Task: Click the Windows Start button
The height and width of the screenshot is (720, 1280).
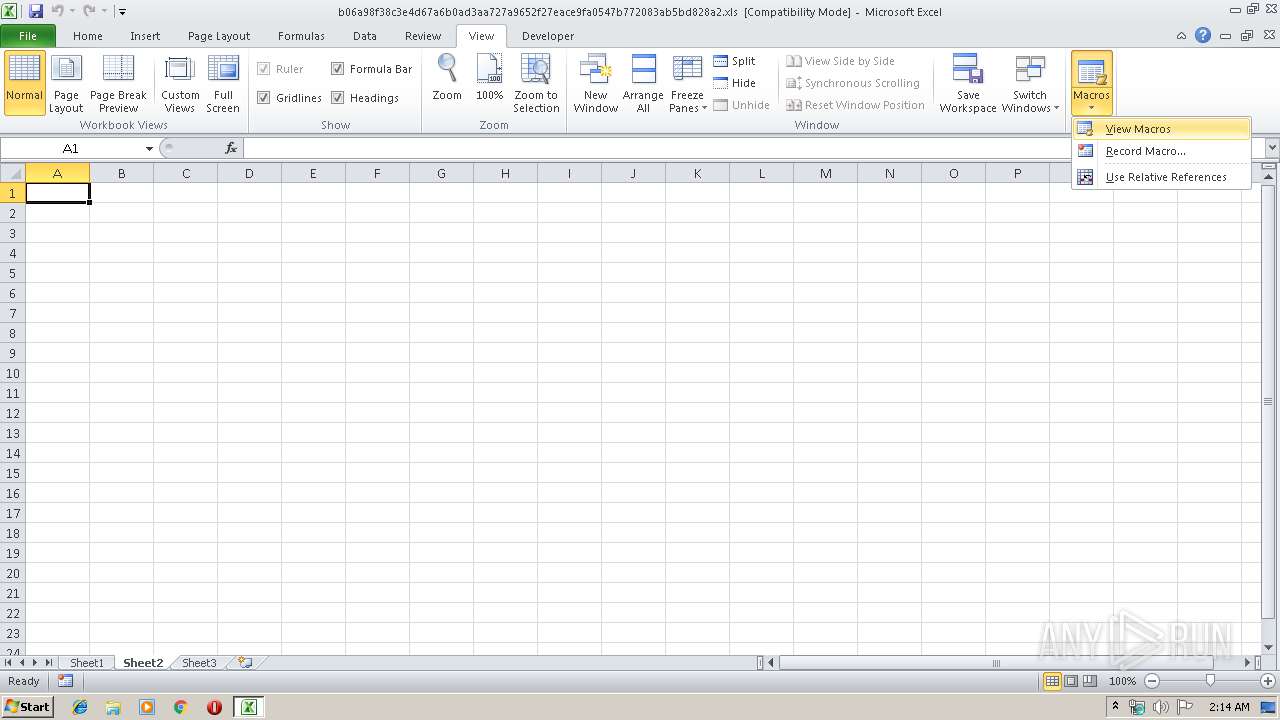Action: 27,707
